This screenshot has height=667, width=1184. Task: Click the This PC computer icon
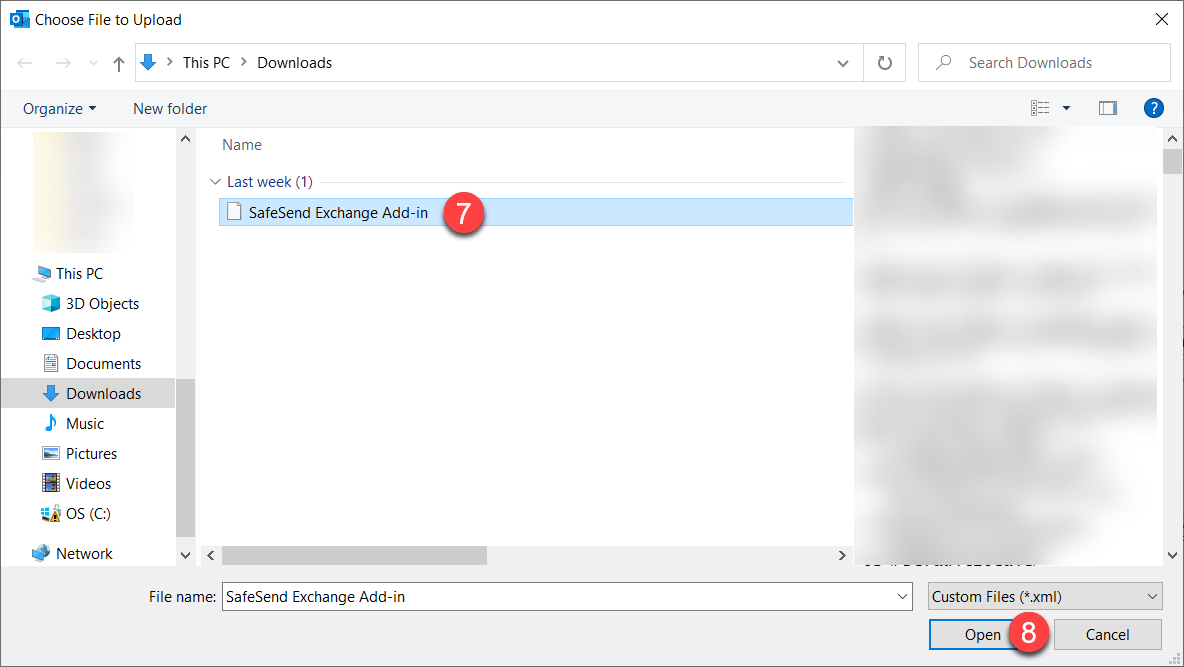coord(42,273)
